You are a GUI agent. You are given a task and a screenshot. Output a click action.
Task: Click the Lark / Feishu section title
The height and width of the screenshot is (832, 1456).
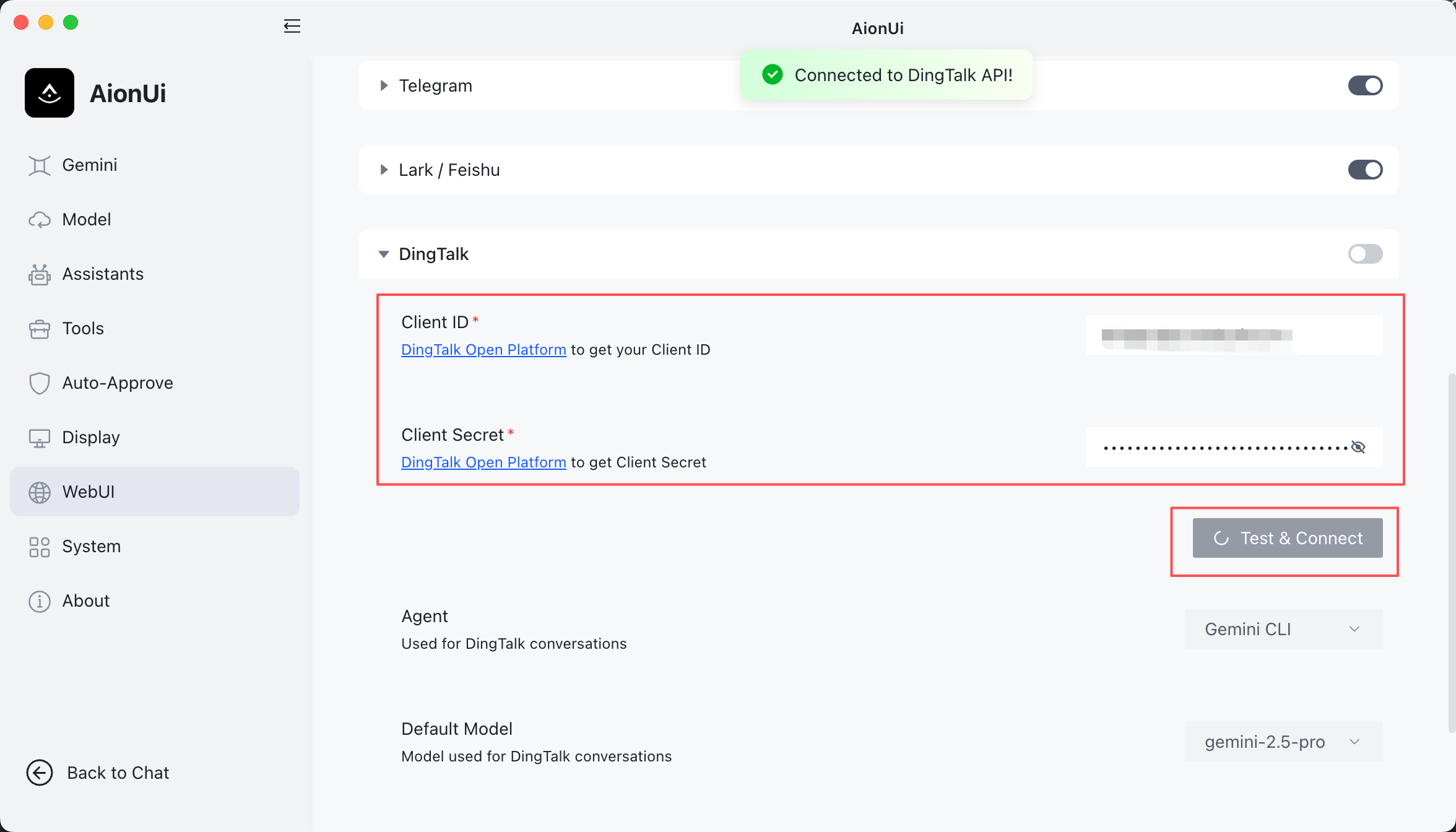[x=449, y=170]
